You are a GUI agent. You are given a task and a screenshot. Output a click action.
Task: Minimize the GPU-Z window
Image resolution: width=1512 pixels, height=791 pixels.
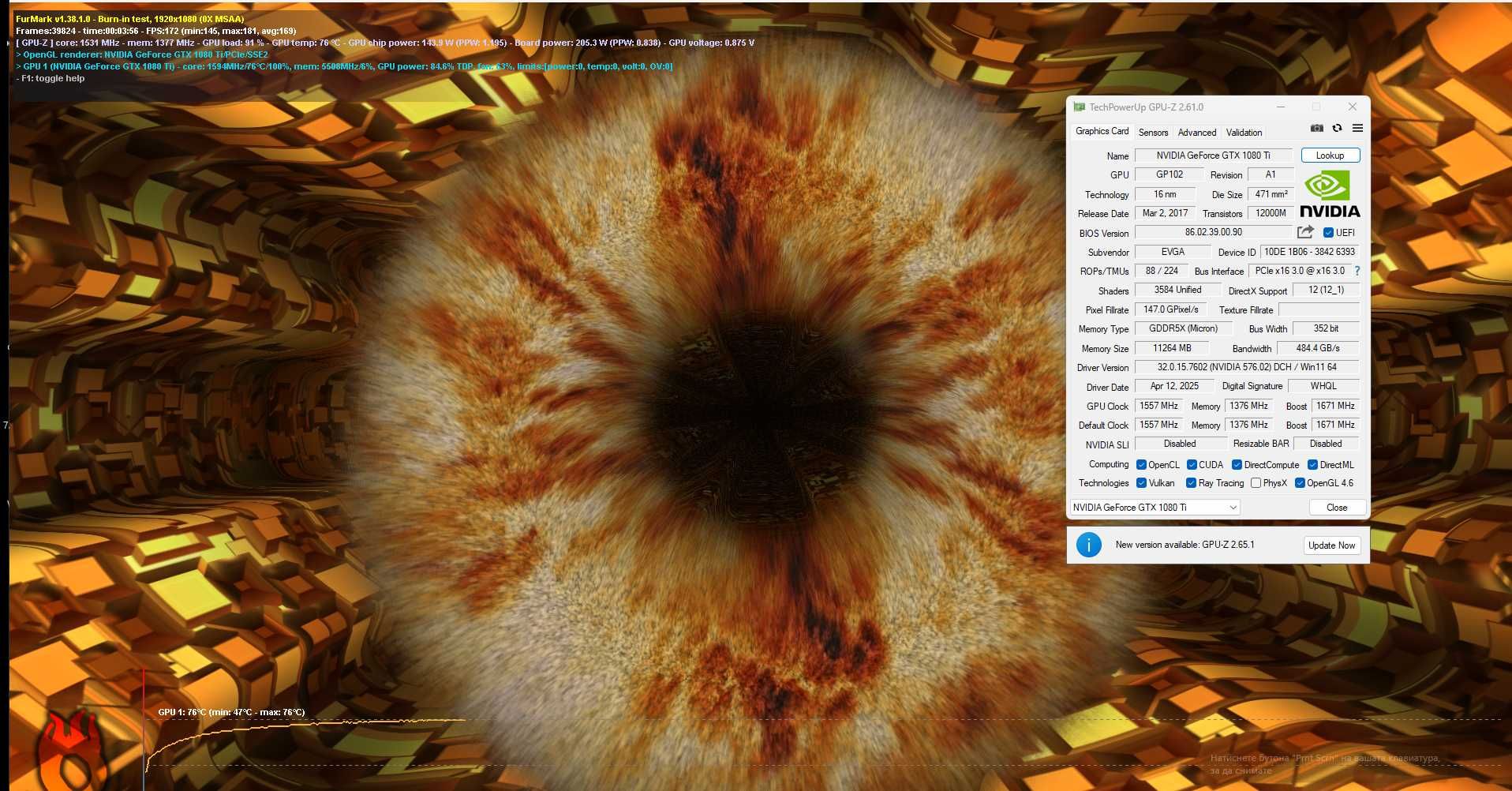(1281, 107)
